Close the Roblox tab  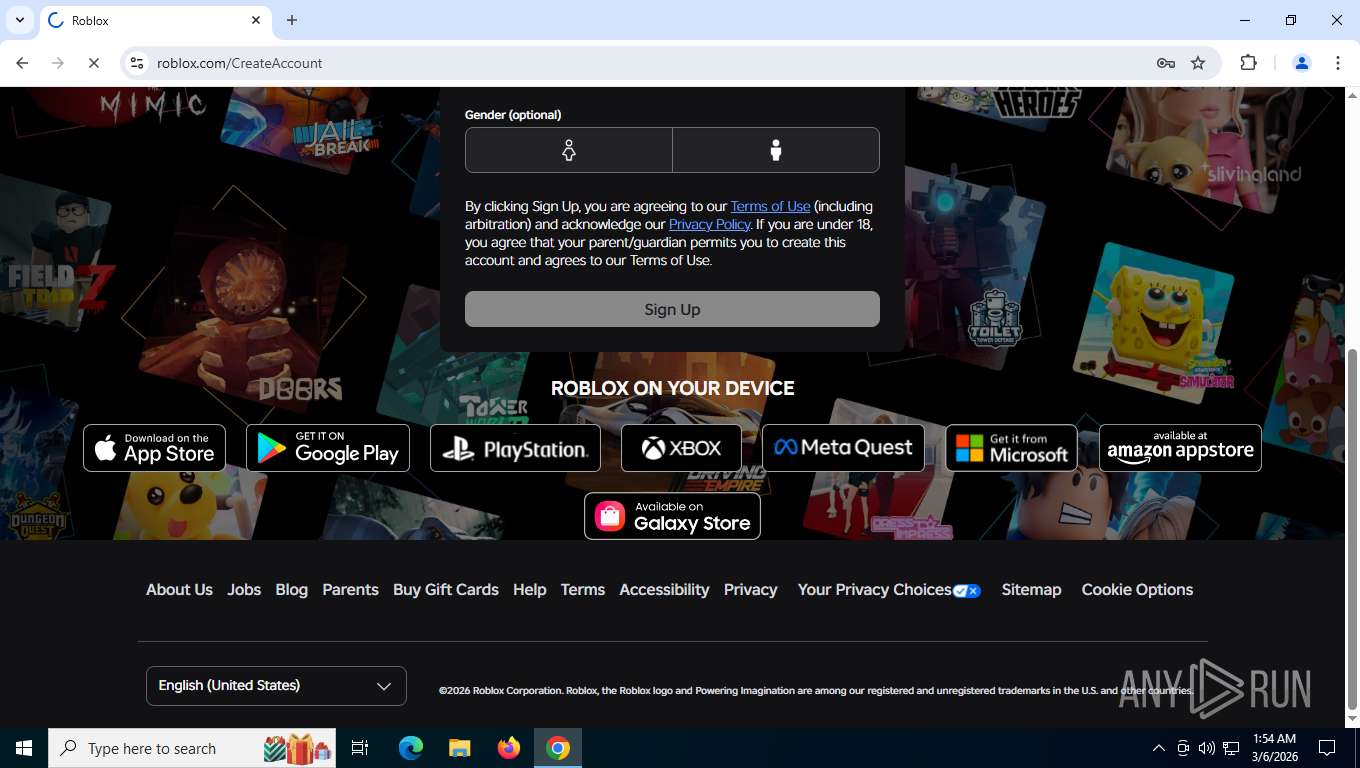pyautogui.click(x=255, y=20)
